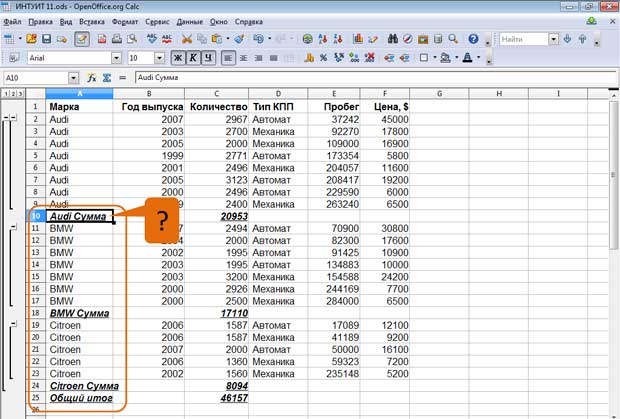Open a file with folder icon
This screenshot has width=620, height=419.
coord(31,39)
